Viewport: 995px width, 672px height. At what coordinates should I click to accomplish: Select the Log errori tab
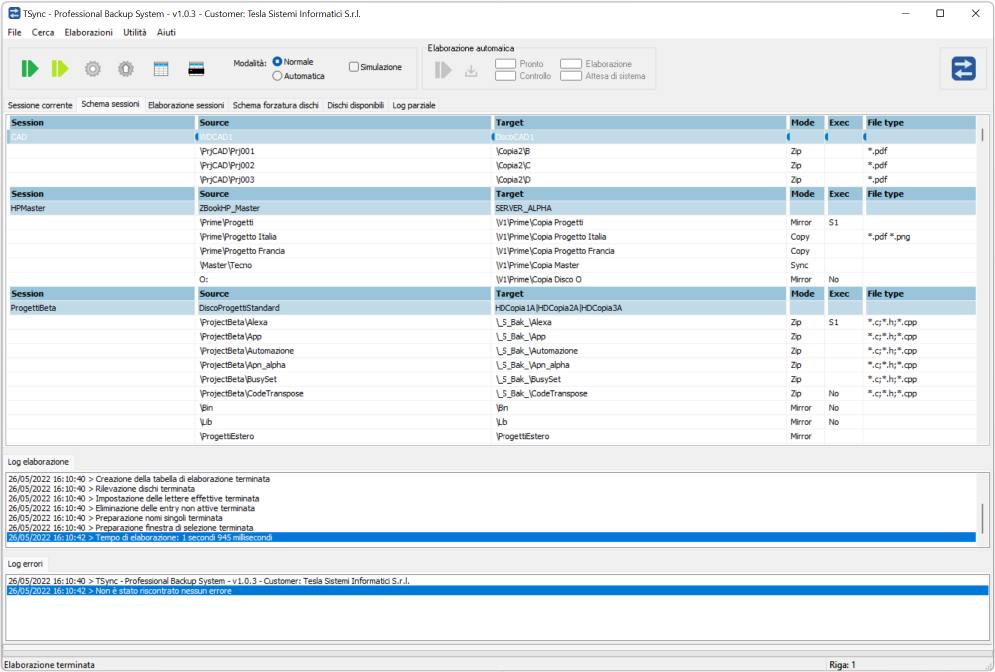coord(25,563)
